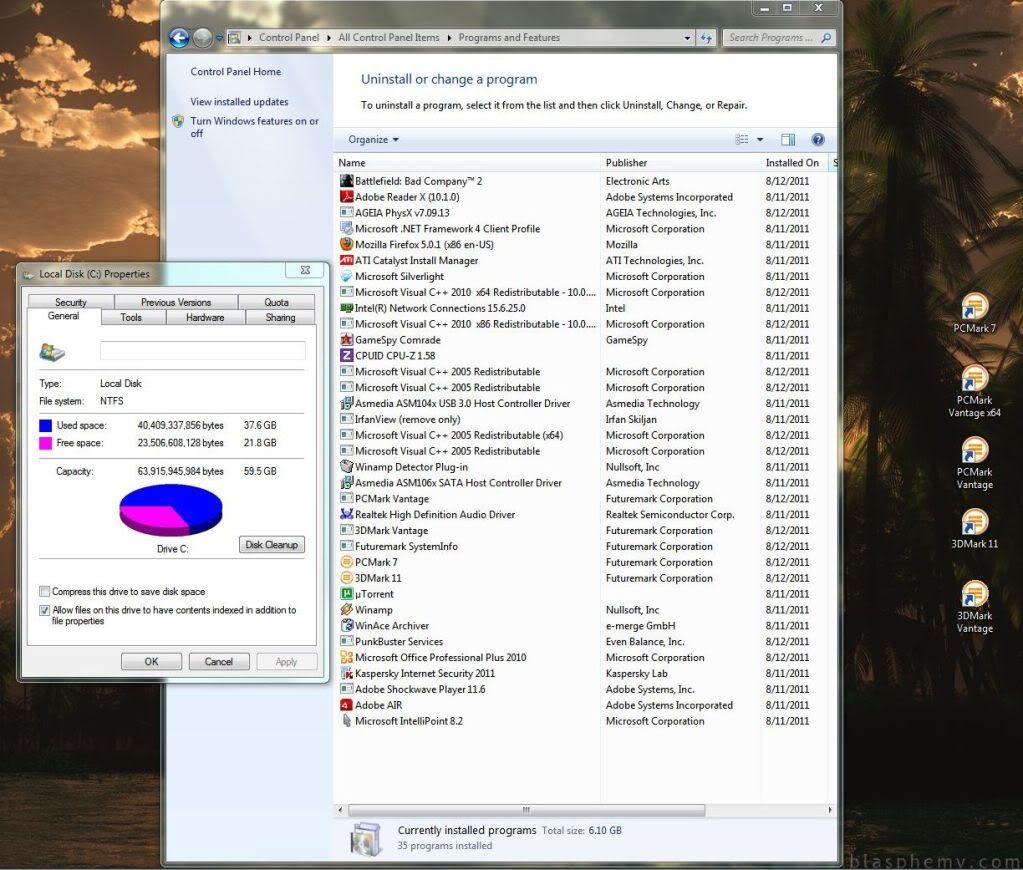Select the Intel(R) Network Connections icon
This screenshot has height=870, width=1023.
(x=346, y=307)
